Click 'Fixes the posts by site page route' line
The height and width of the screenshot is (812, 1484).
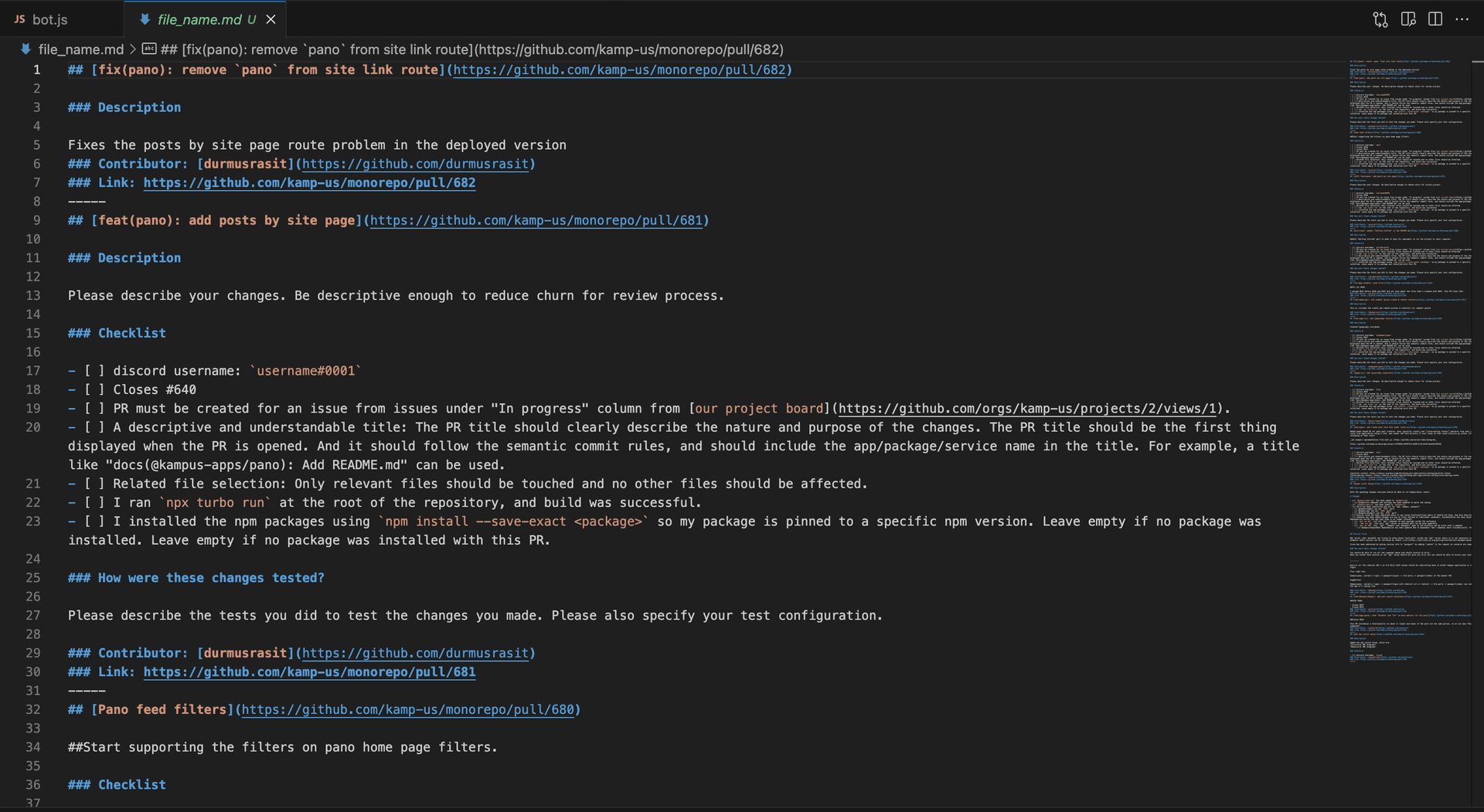[317, 145]
